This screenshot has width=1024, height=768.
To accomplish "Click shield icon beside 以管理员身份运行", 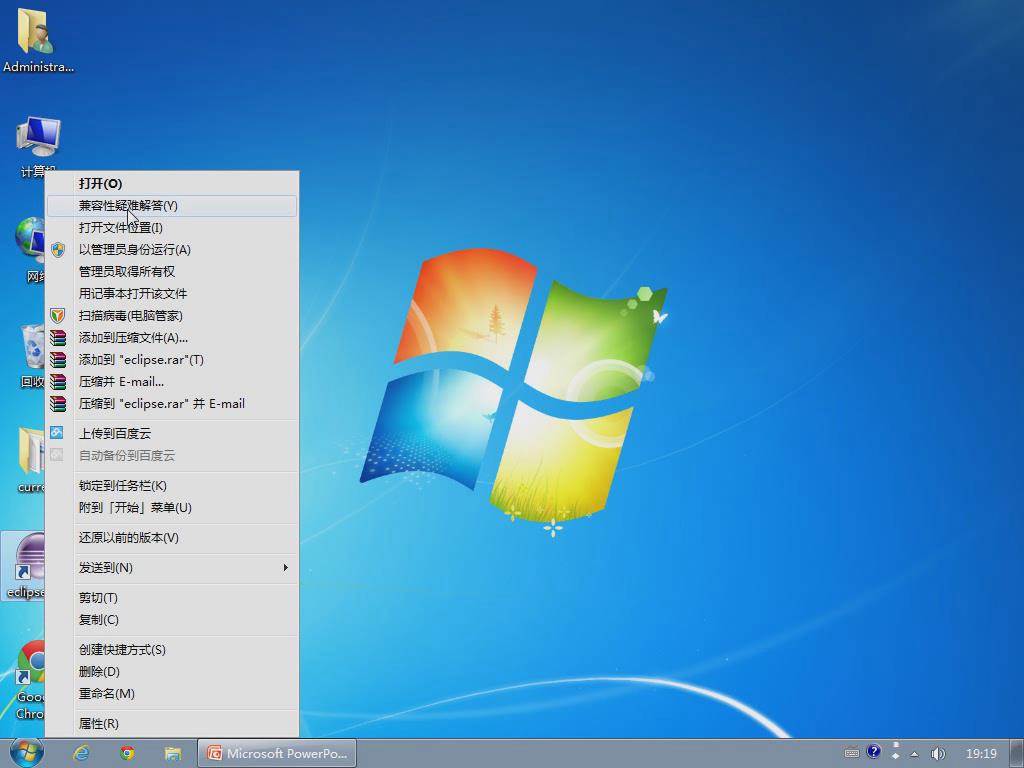I will [x=58, y=249].
